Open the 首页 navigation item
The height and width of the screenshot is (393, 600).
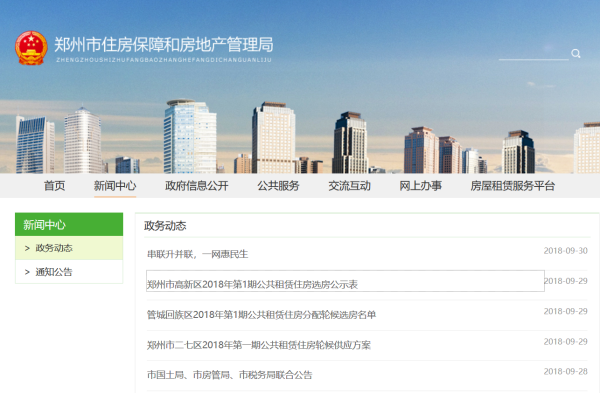(x=54, y=186)
